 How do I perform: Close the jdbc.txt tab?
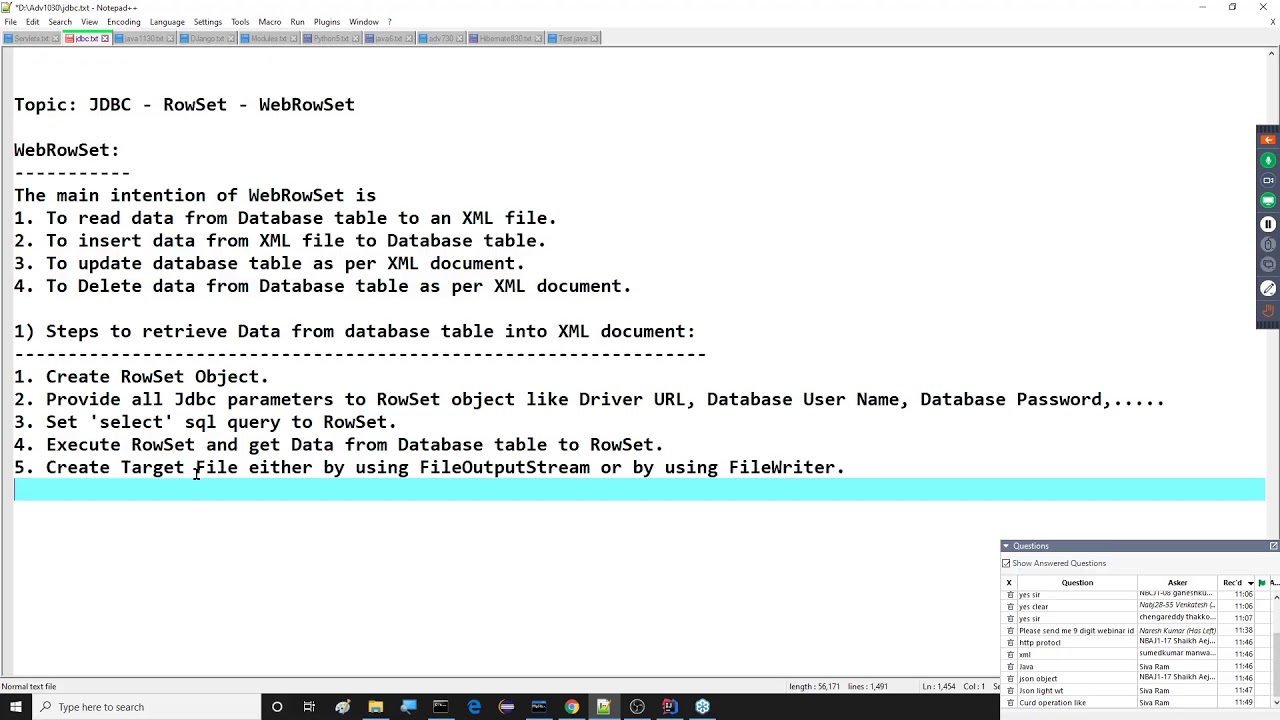[105, 38]
